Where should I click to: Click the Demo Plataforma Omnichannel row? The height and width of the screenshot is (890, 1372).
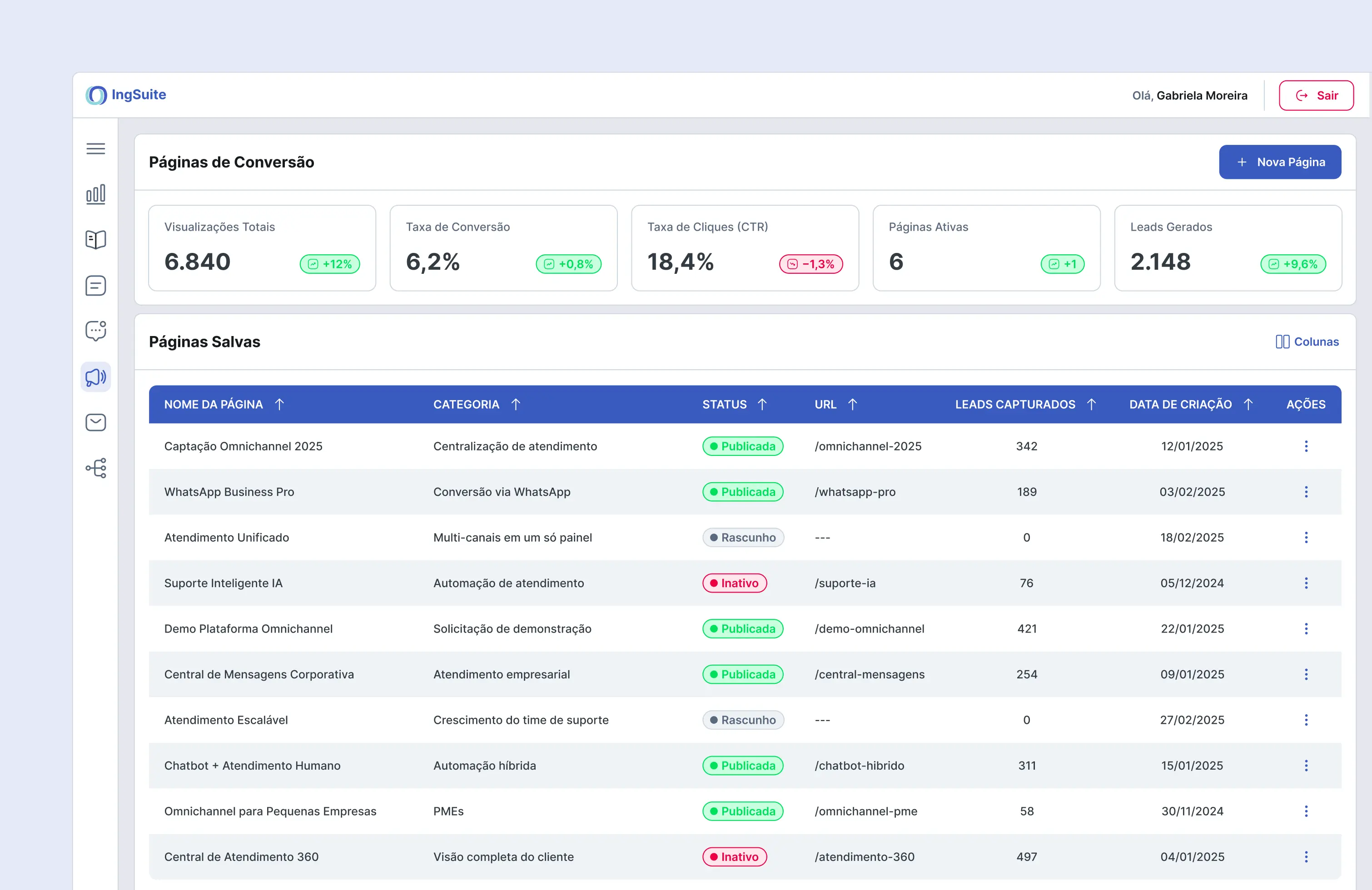pyautogui.click(x=249, y=628)
